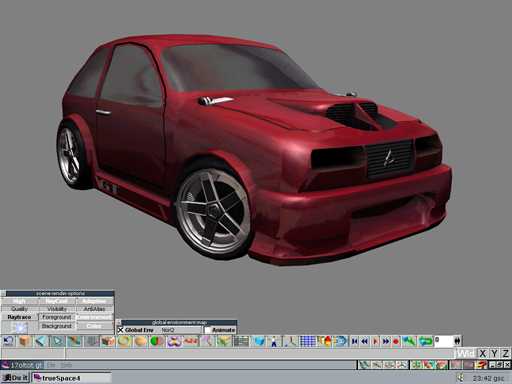Select the walking figure animation icon
Image resolution: width=512 pixels, height=384 pixels.
(274, 341)
